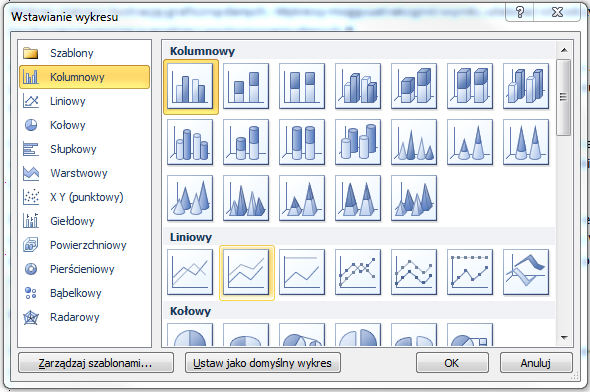Click the Zarządzaj szablonami button
Screen dimensions: 590x392
(x=96, y=363)
